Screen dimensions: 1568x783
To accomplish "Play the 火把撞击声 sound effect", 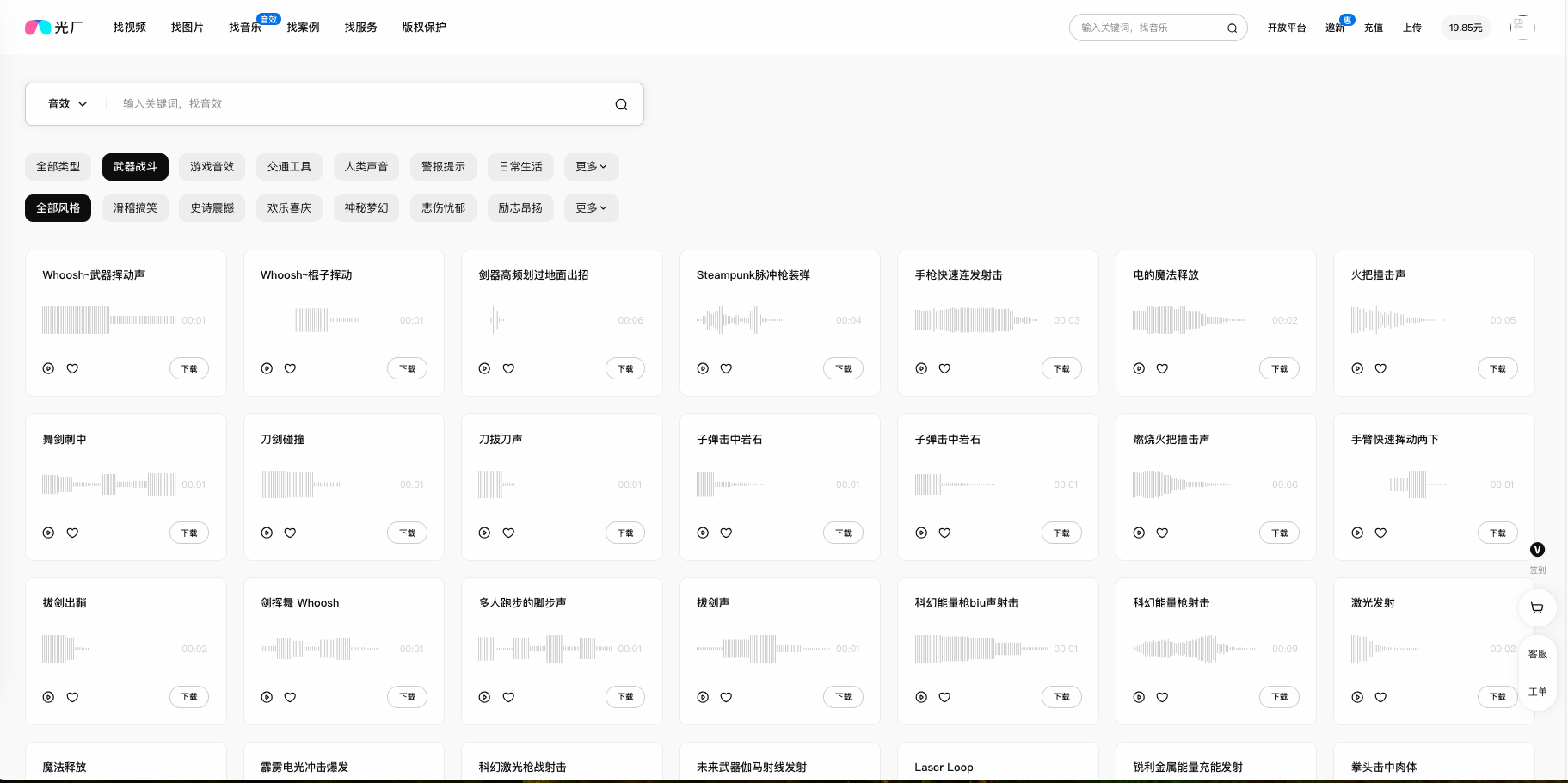I will pyautogui.click(x=1357, y=368).
